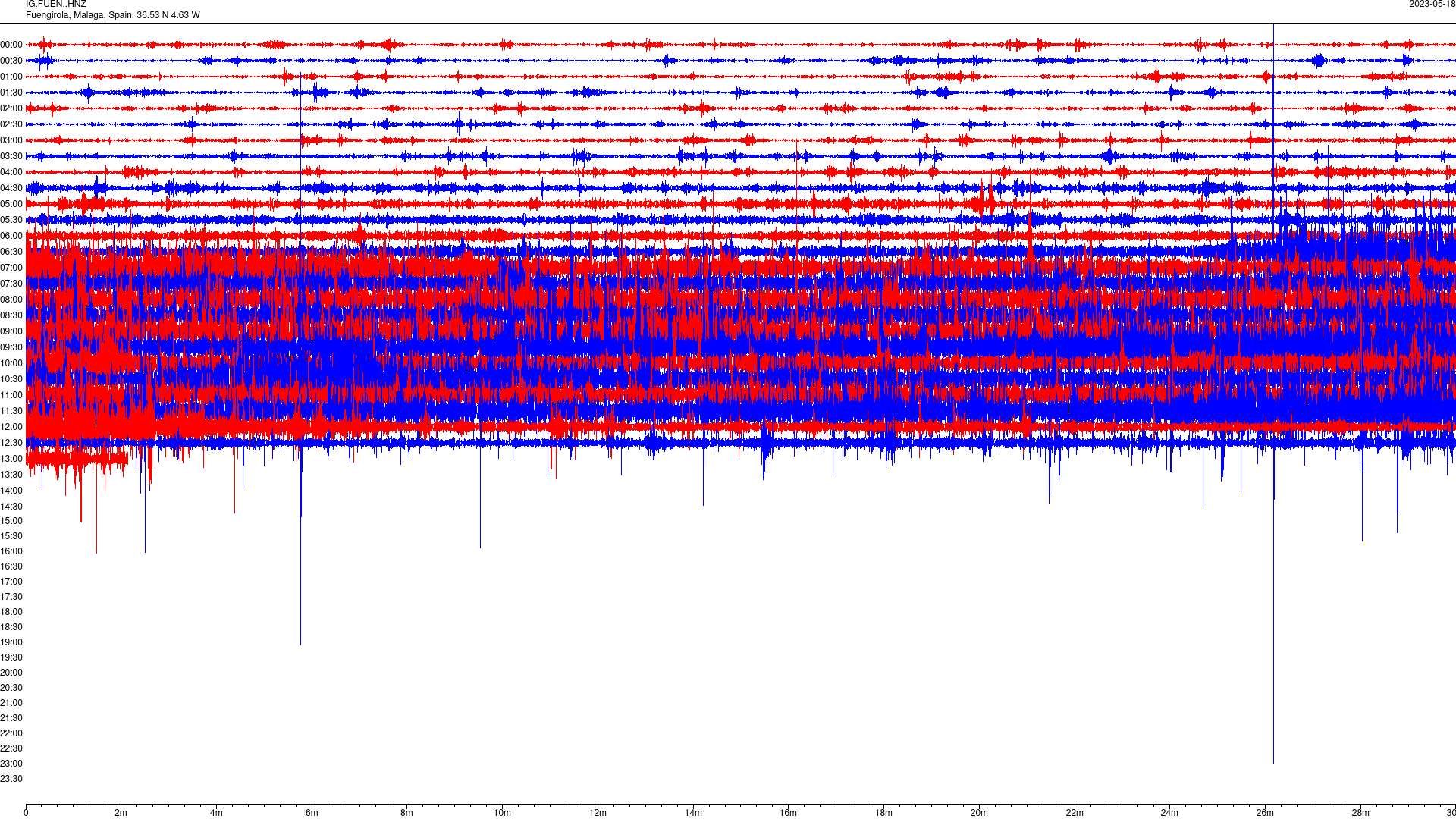The height and width of the screenshot is (819, 1456).
Task: Select the 04:30 time row label
Action: [11, 188]
